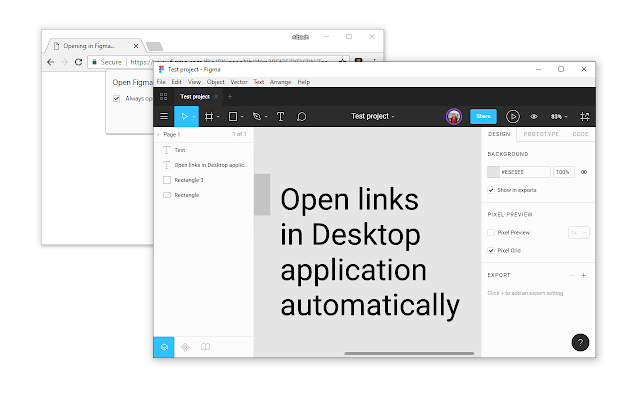This screenshot has width=640, height=400.
Task: Open the Arrange menu
Action: [x=280, y=82]
